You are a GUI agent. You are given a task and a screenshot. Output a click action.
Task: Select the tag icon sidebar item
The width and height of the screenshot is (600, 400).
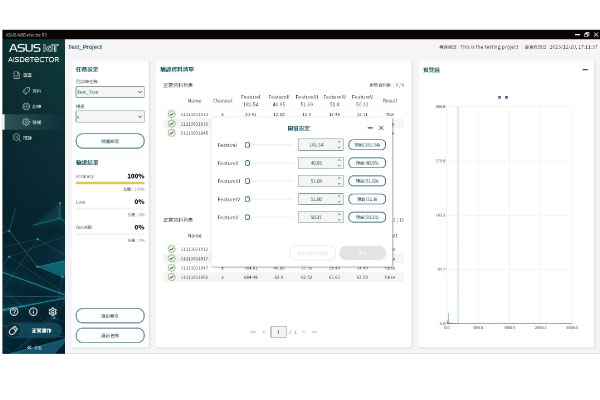(24, 90)
